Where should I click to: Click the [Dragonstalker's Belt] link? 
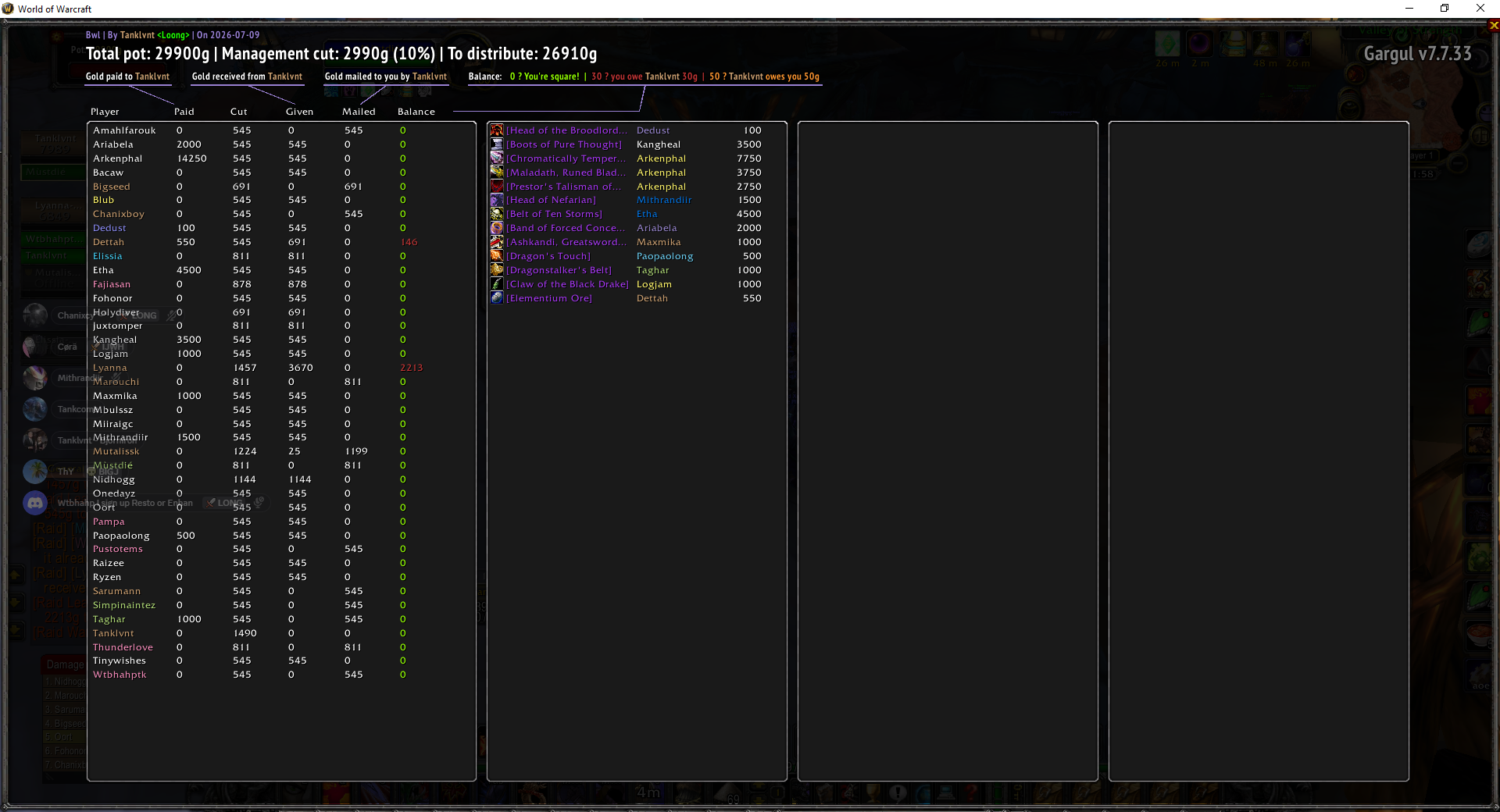[559, 270]
